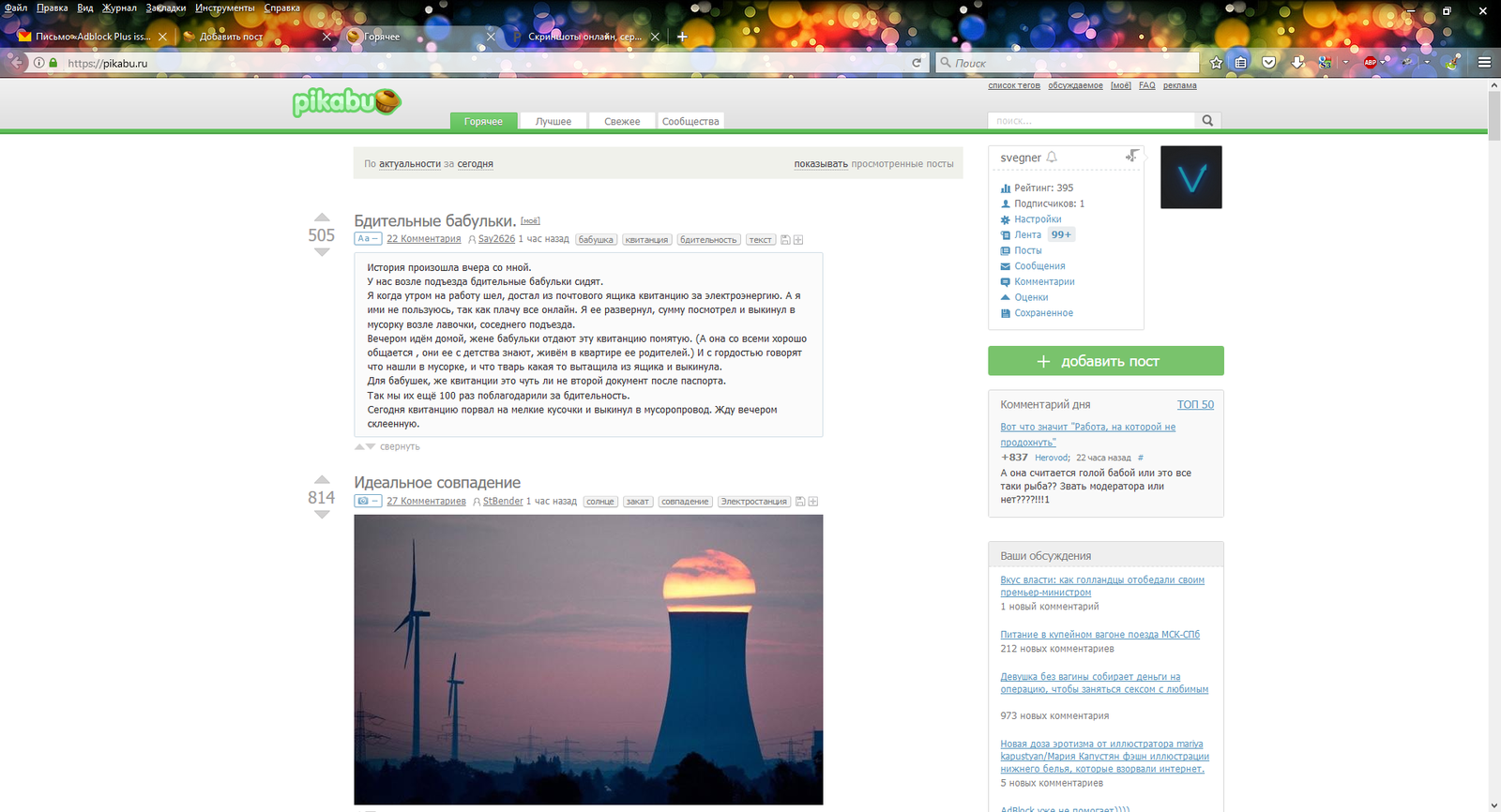
Task: Click plus icon next to the текст tag
Action: pyautogui.click(x=798, y=240)
